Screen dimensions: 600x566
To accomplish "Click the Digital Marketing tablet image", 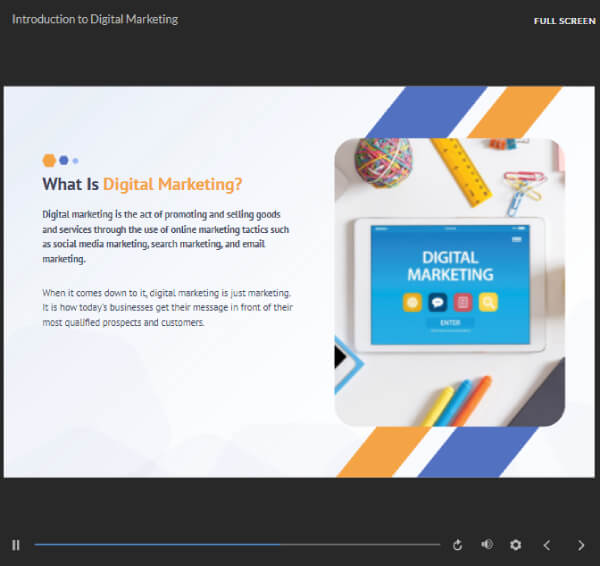I will (x=450, y=282).
